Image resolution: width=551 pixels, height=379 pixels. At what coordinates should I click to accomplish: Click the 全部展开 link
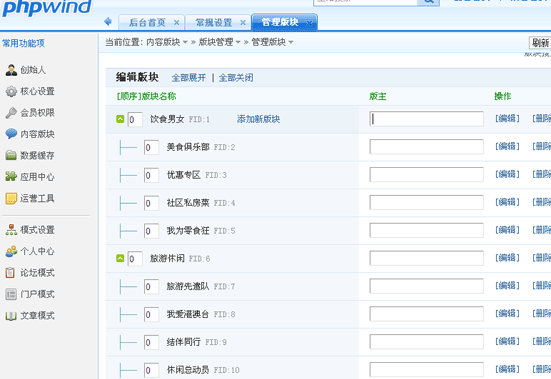pos(189,78)
